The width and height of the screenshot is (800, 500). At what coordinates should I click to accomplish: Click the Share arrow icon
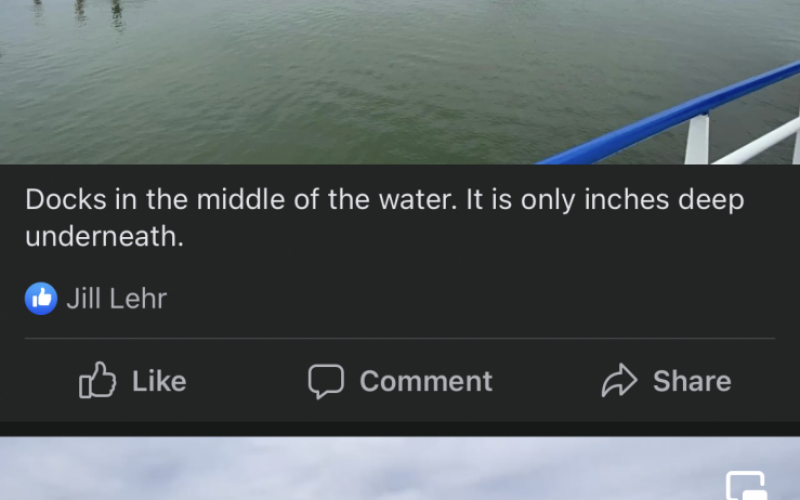tap(620, 381)
